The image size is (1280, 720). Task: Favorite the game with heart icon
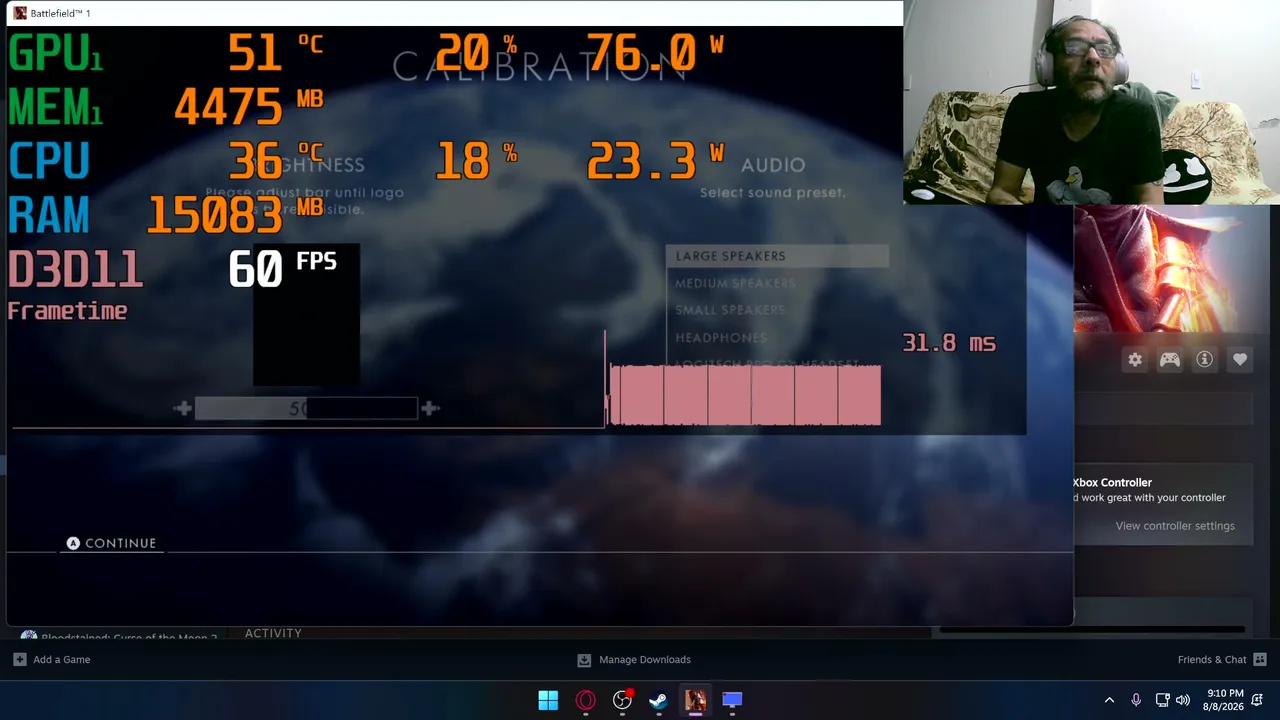point(1240,360)
